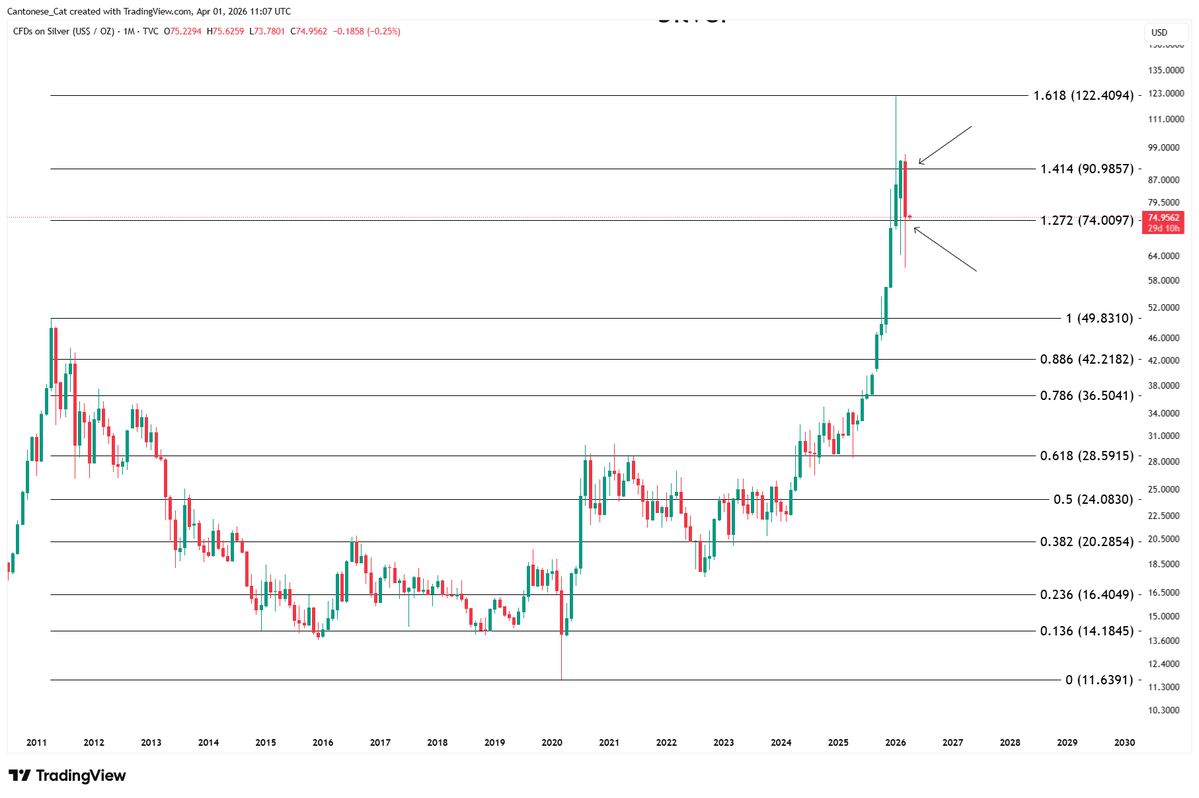Click 111.0000 on the price scale
Image resolution: width=1199 pixels, height=798 pixels.
coord(1166,119)
